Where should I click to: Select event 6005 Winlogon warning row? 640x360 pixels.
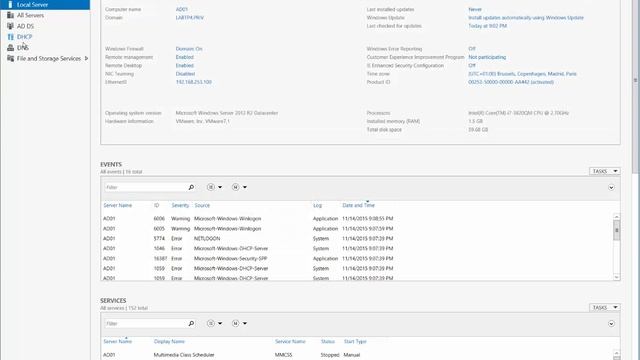pyautogui.click(x=357, y=229)
